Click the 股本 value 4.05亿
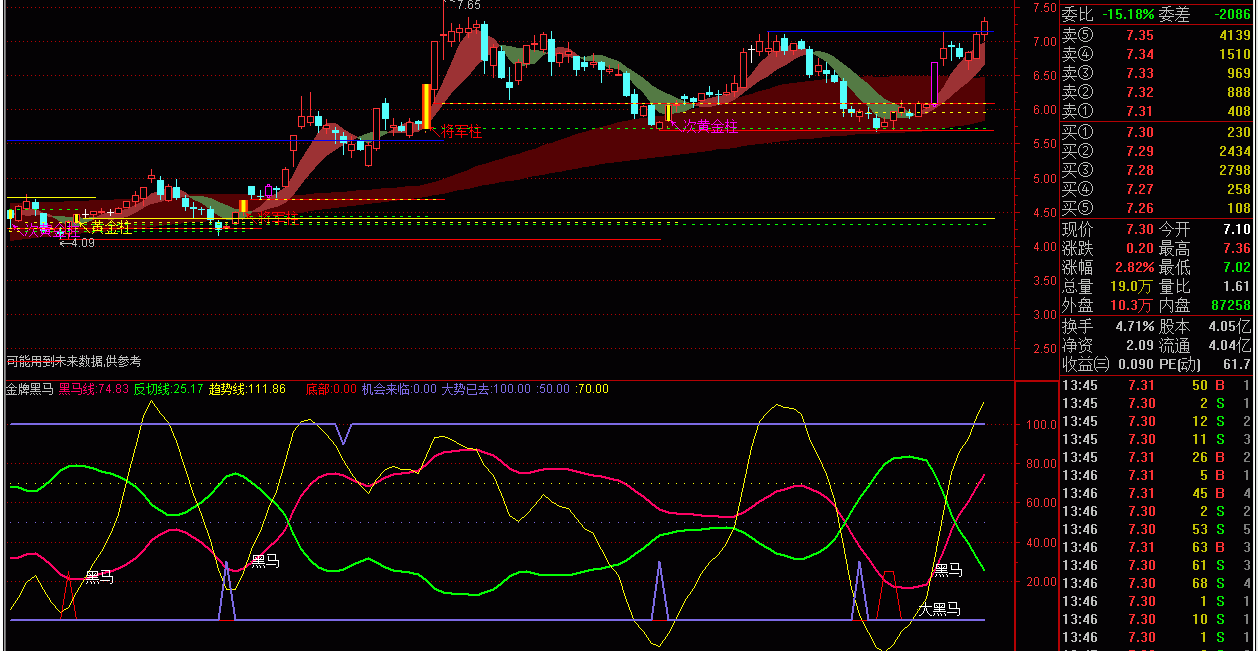 tap(1230, 326)
